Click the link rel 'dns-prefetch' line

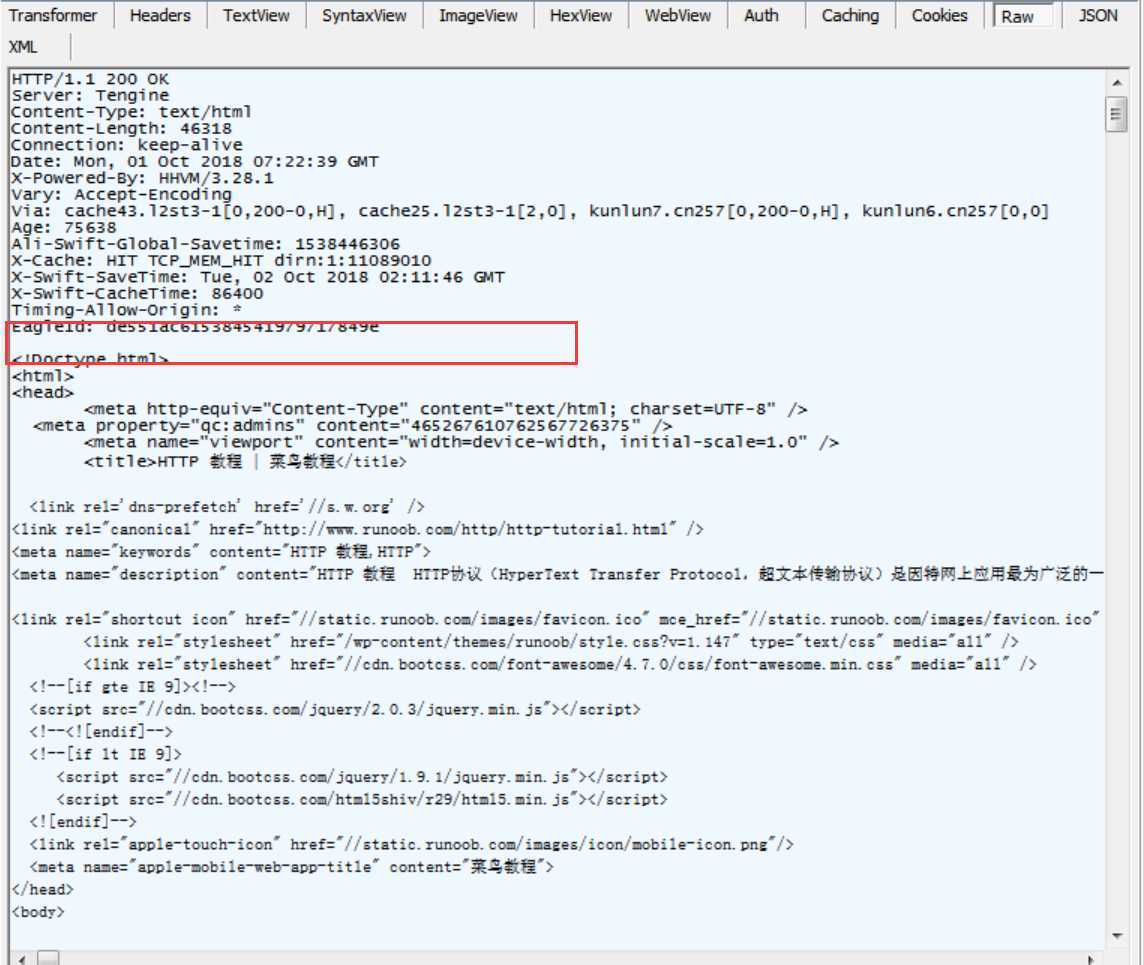pos(227,506)
